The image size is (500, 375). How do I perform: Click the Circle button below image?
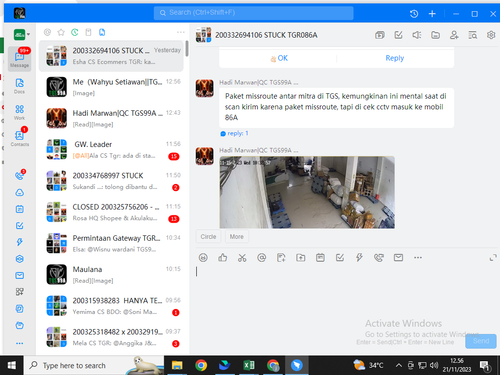pyautogui.click(x=208, y=237)
